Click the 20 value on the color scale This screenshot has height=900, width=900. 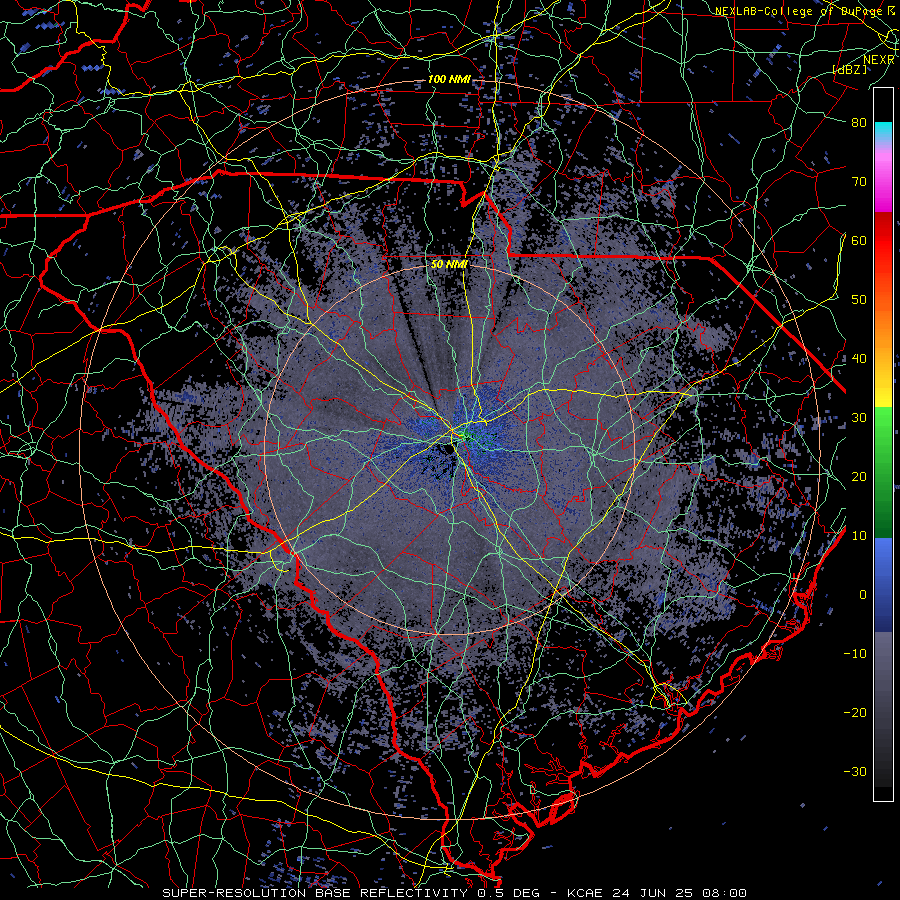coord(859,476)
